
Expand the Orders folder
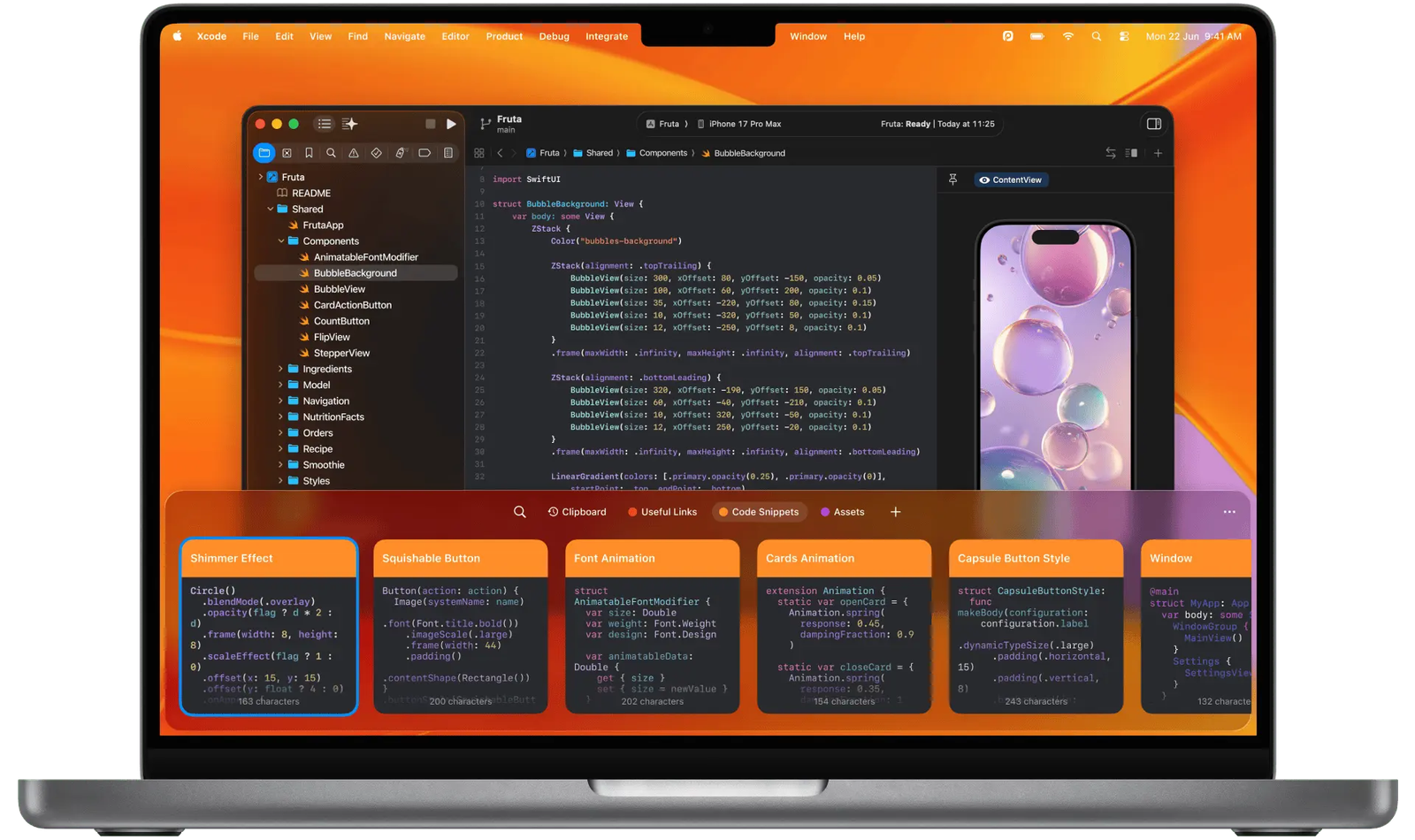281,432
